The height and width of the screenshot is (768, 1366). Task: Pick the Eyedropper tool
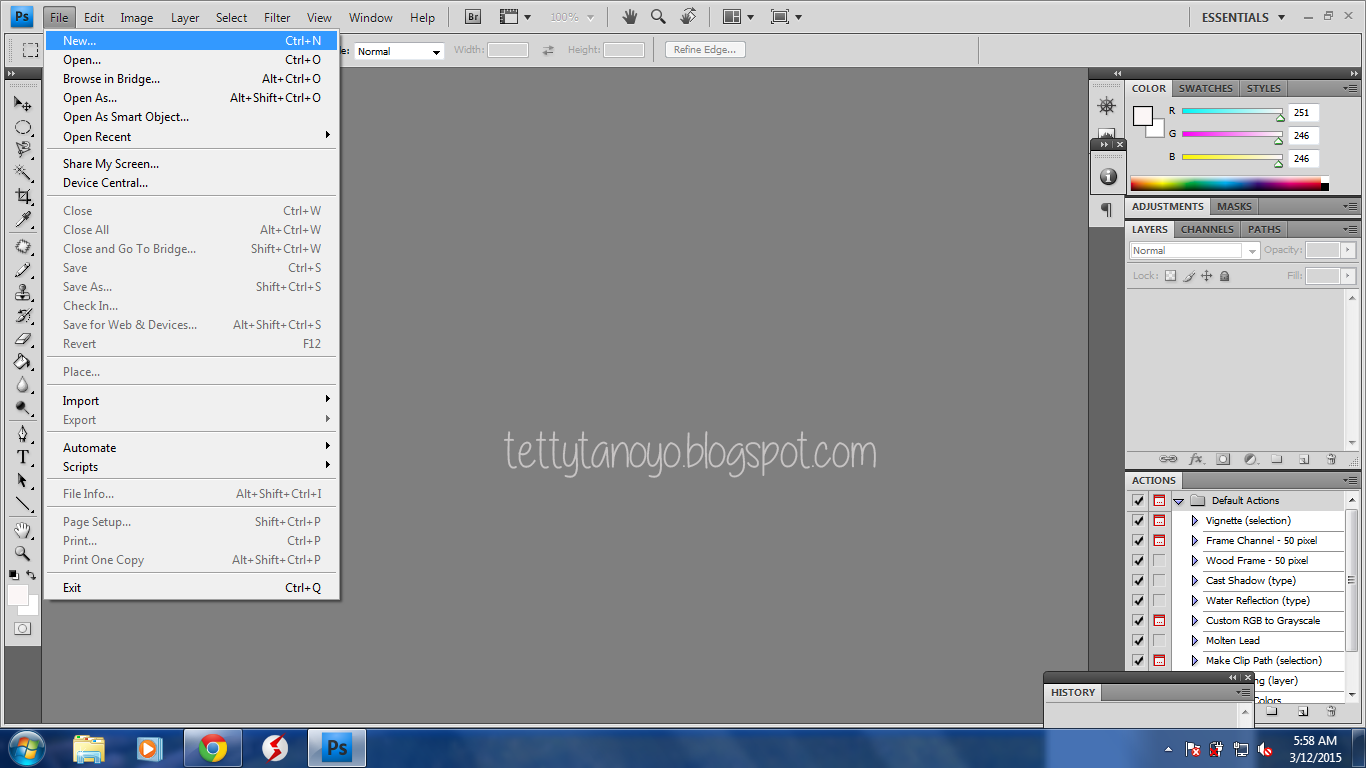pyautogui.click(x=23, y=220)
